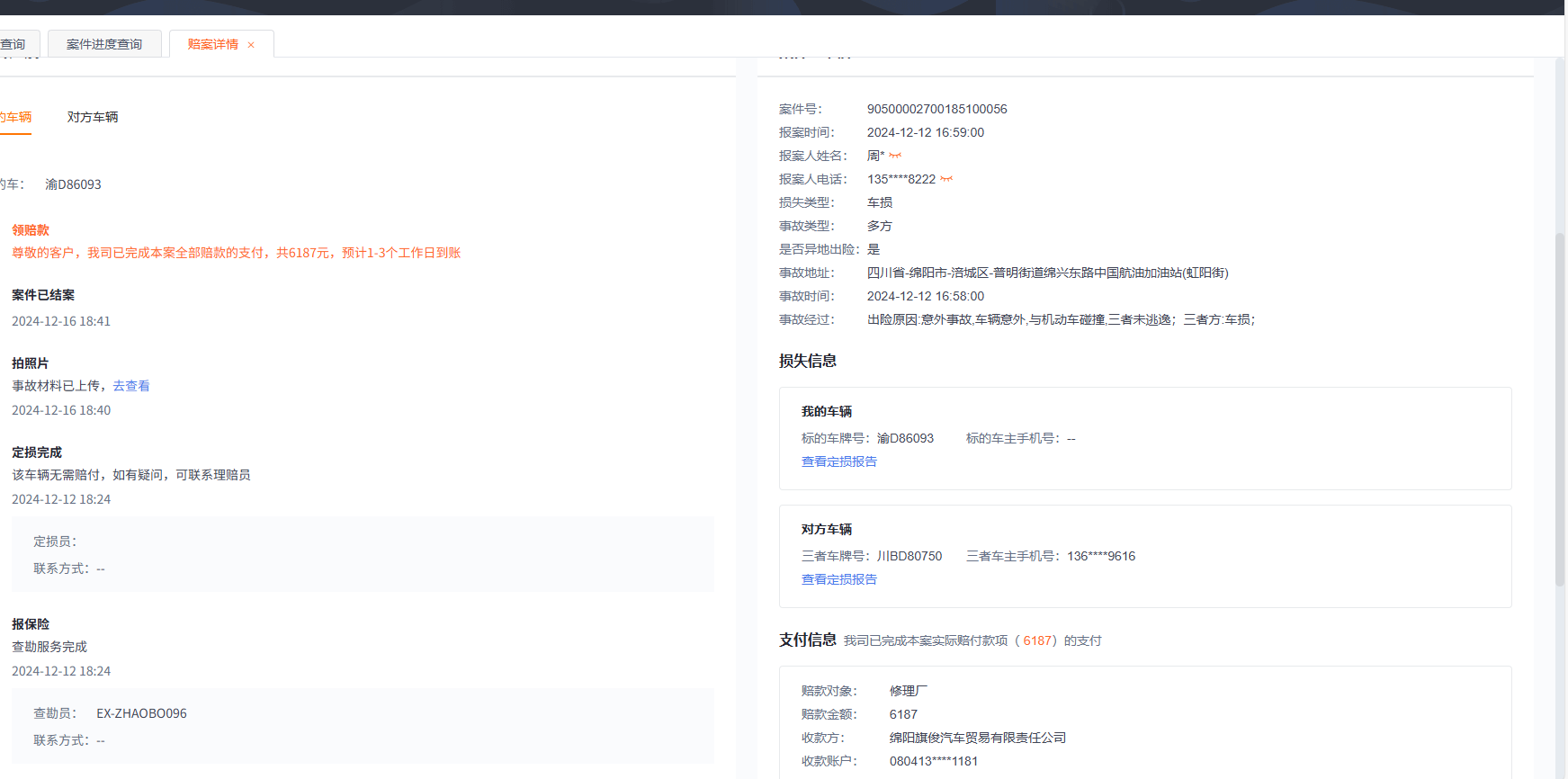
Task: Click the 去查看 link for uploaded materials
Action: (131, 386)
